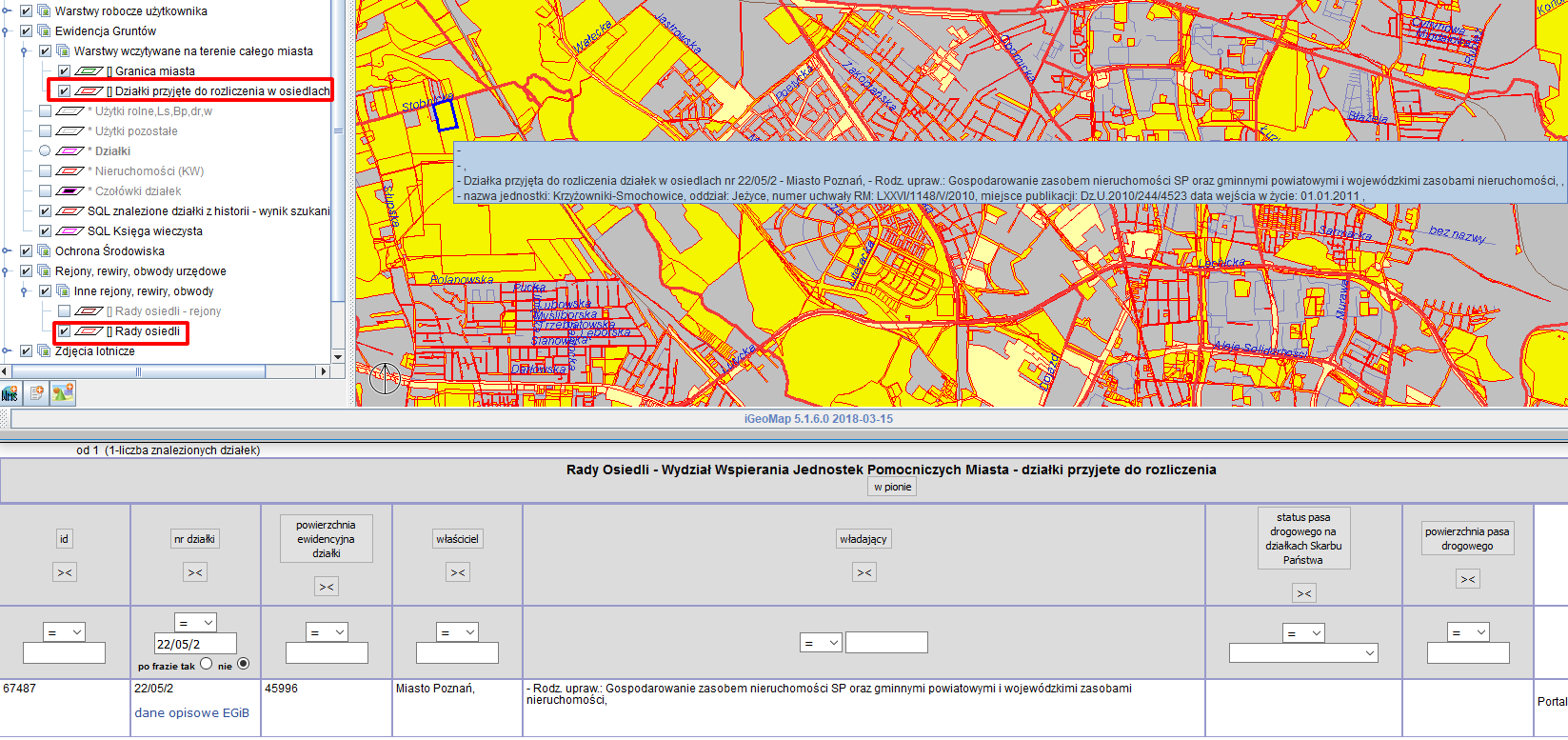
Task: Click the add-notes layer icon beside WMS
Action: [x=36, y=393]
